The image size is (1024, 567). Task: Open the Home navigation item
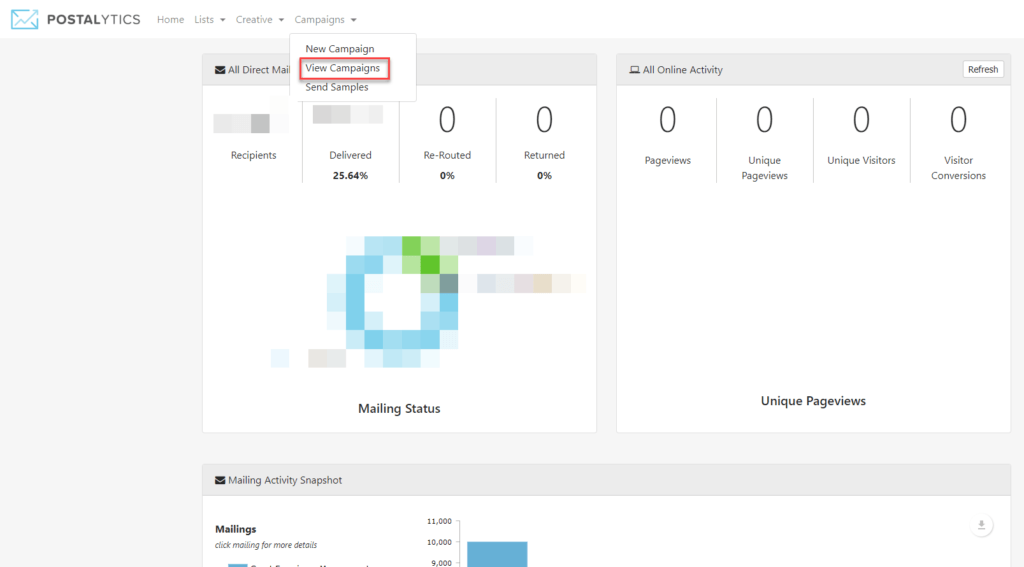tap(170, 20)
